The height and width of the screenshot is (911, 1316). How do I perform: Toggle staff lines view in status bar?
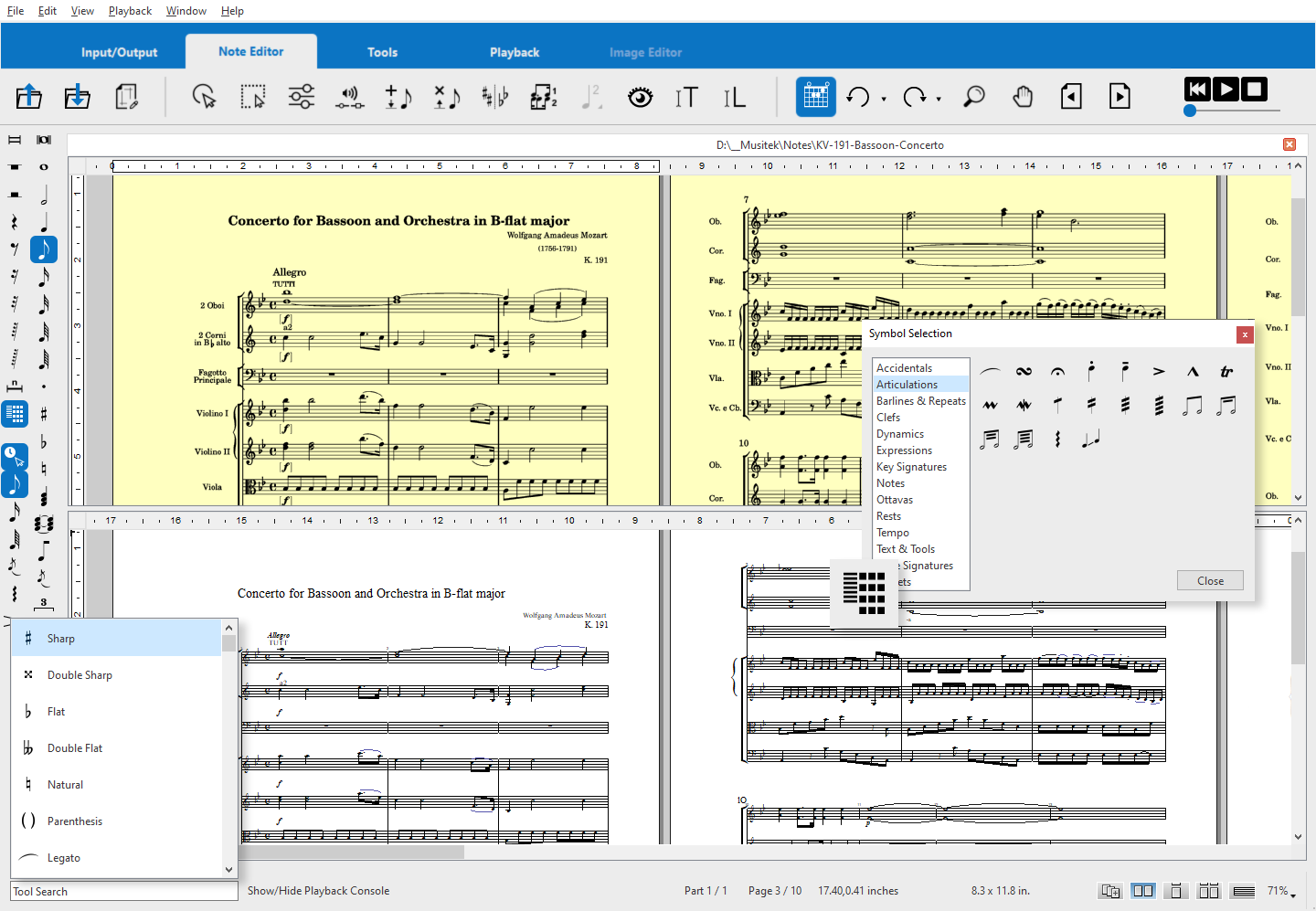(x=1243, y=891)
